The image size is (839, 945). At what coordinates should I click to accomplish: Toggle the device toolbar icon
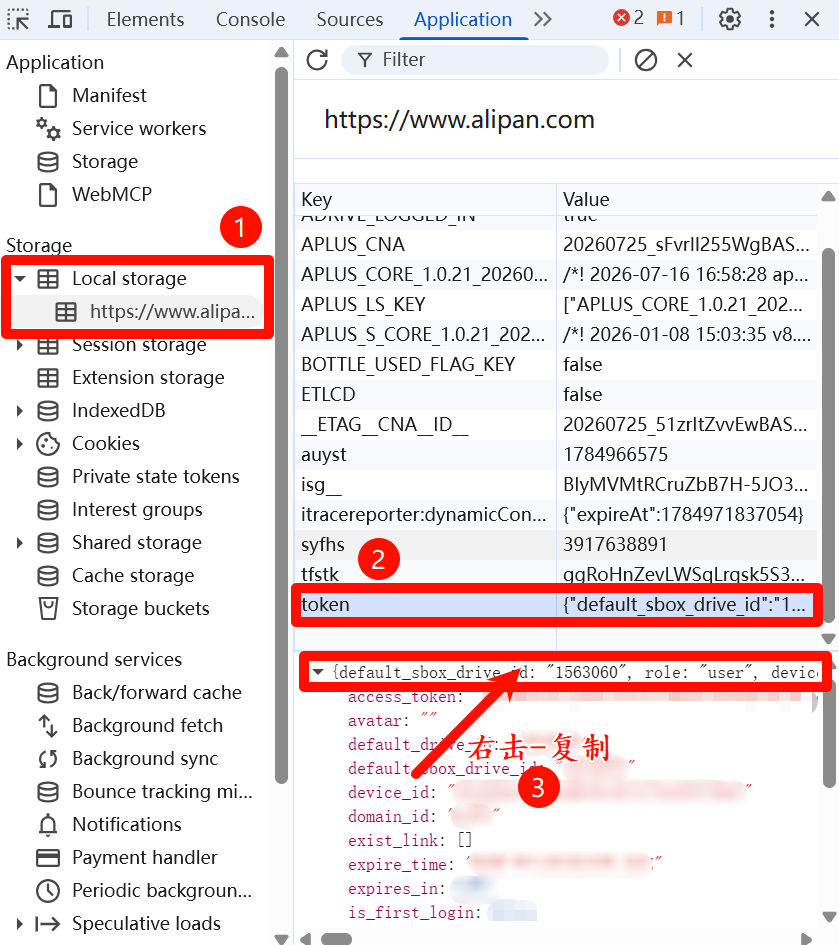(x=60, y=19)
